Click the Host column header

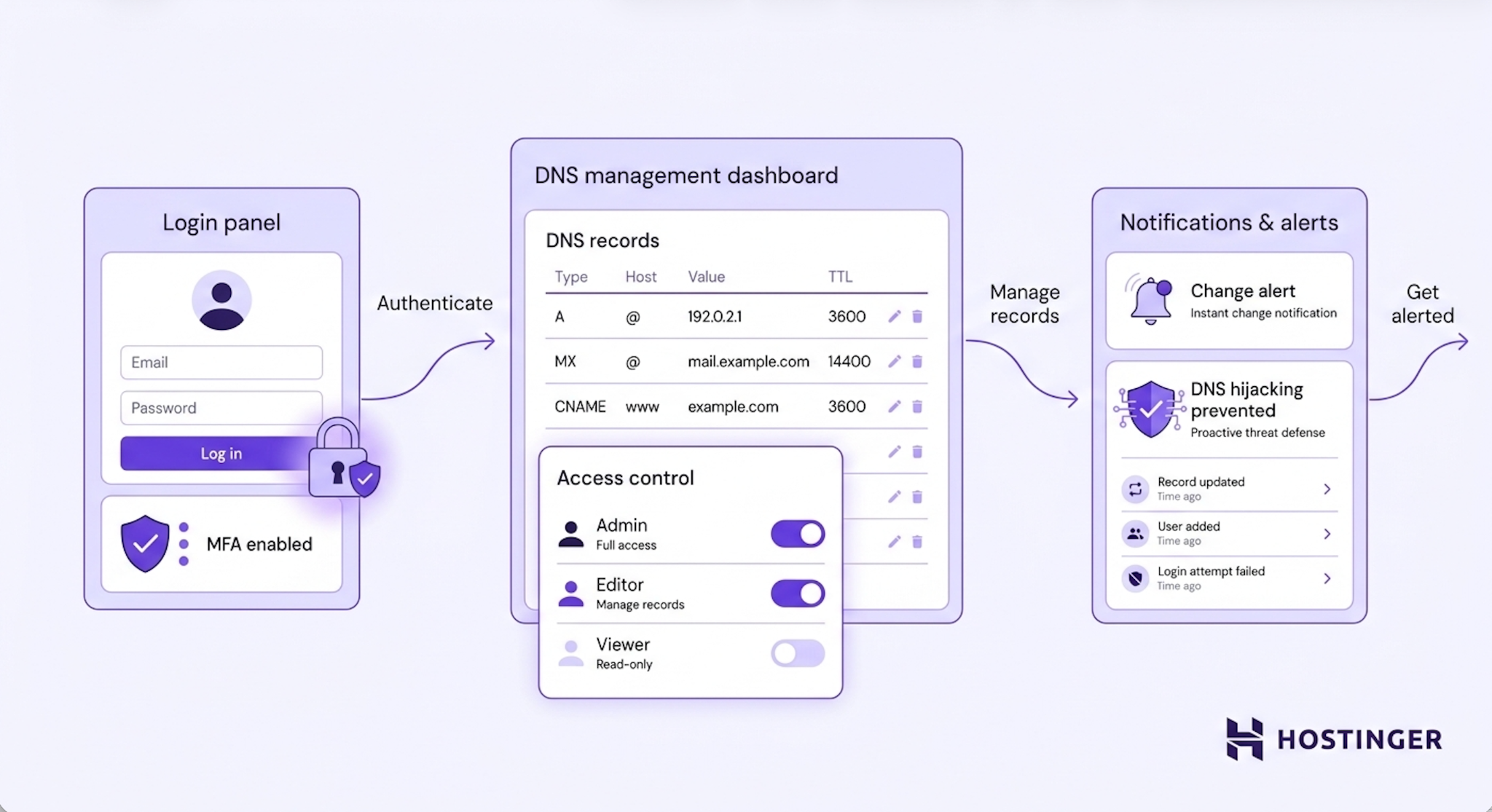641,277
